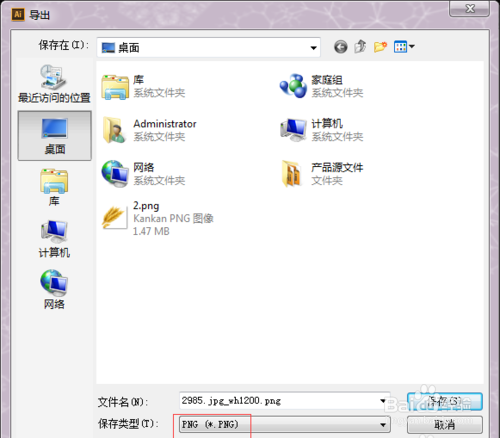
Task: Expand the file name dropdown arrow
Action: [383, 401]
